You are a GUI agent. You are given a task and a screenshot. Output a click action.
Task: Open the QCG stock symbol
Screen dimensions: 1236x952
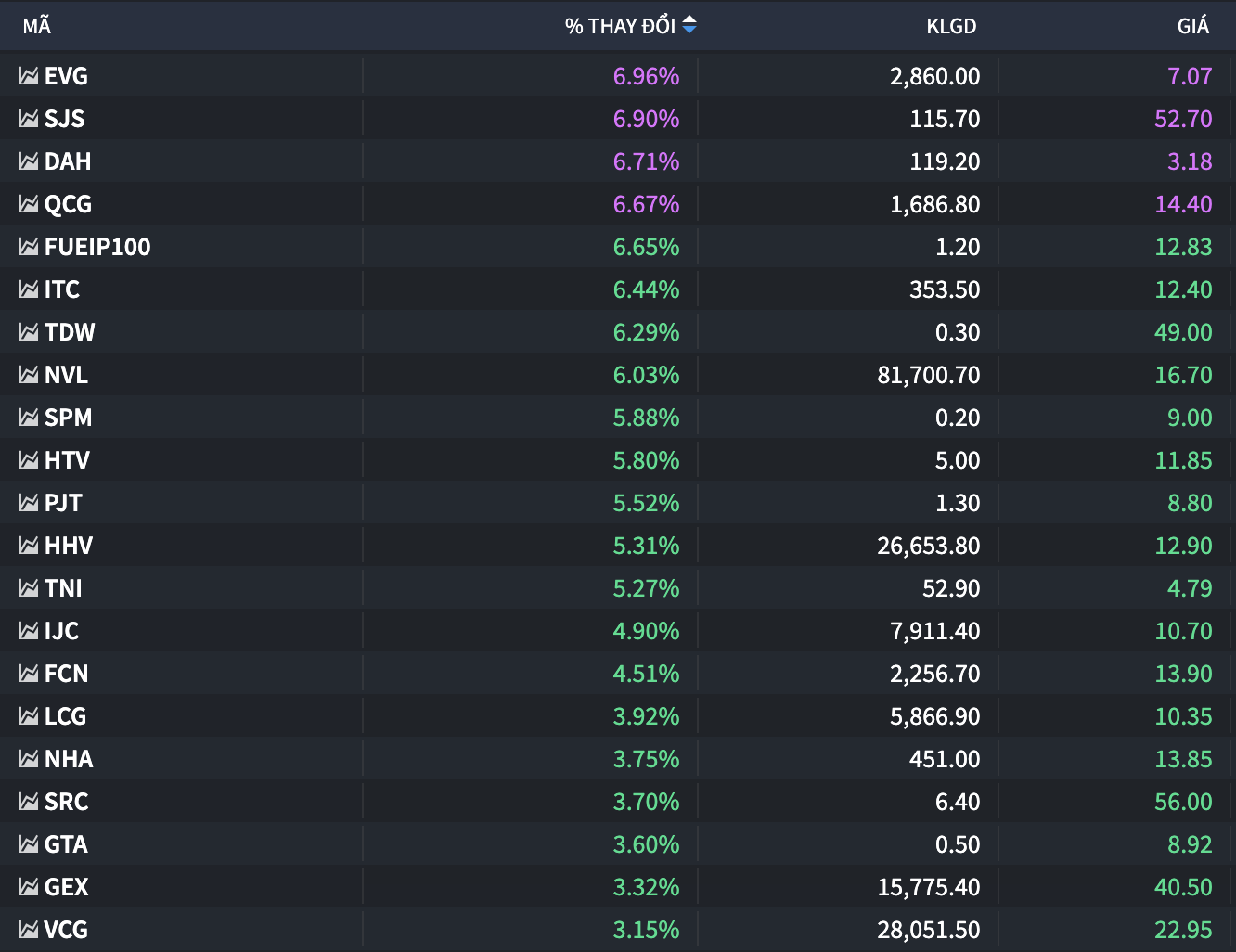point(68,204)
